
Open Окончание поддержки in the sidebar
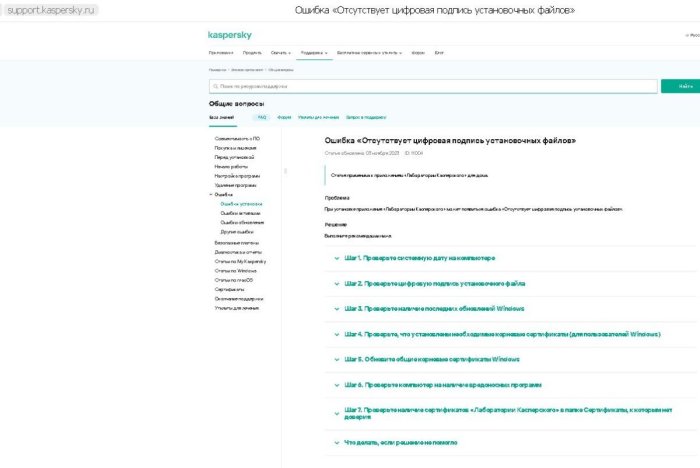[239, 299]
